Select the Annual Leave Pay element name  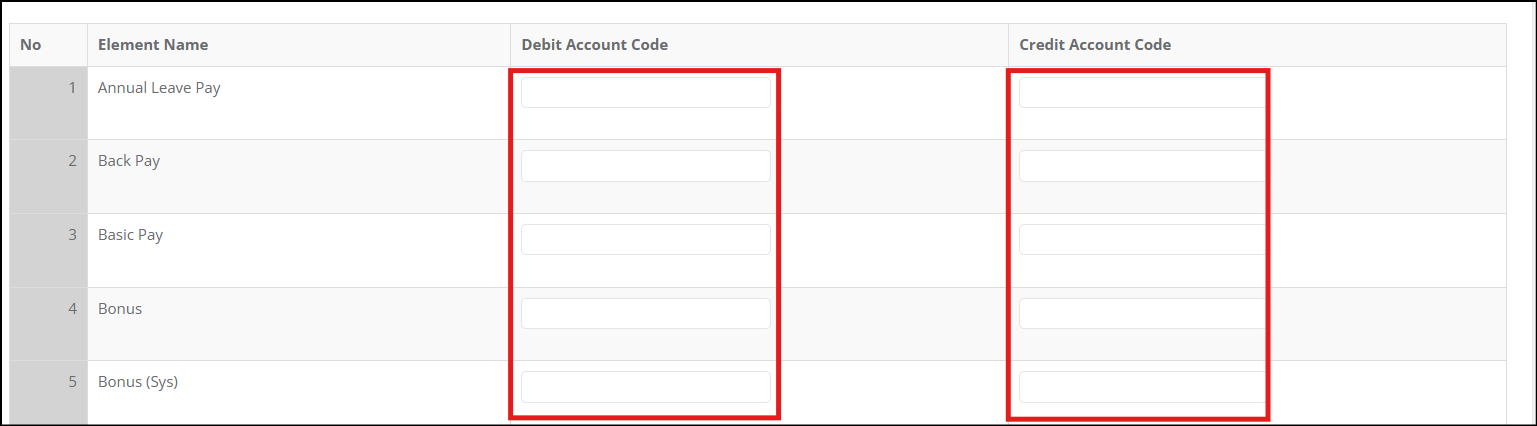click(x=159, y=88)
